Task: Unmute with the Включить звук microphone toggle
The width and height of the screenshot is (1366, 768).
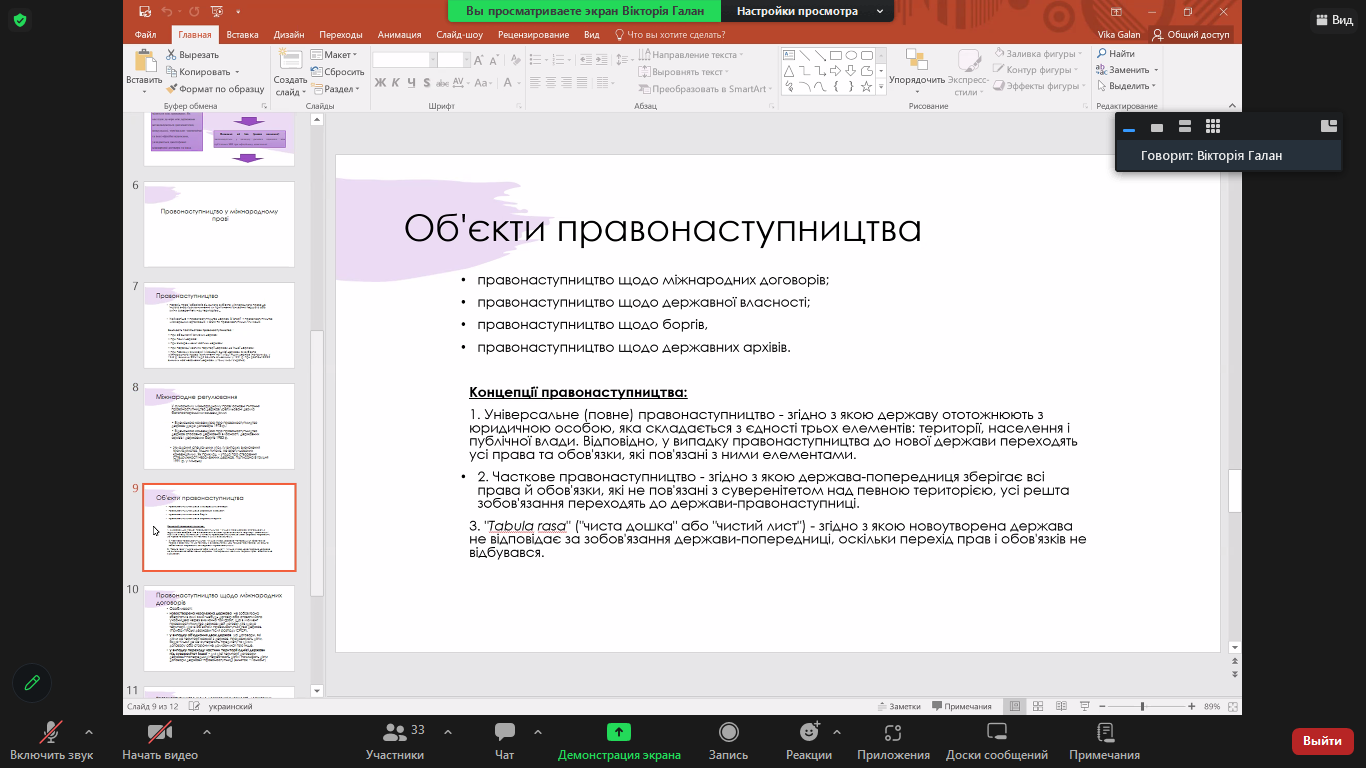Action: point(49,734)
